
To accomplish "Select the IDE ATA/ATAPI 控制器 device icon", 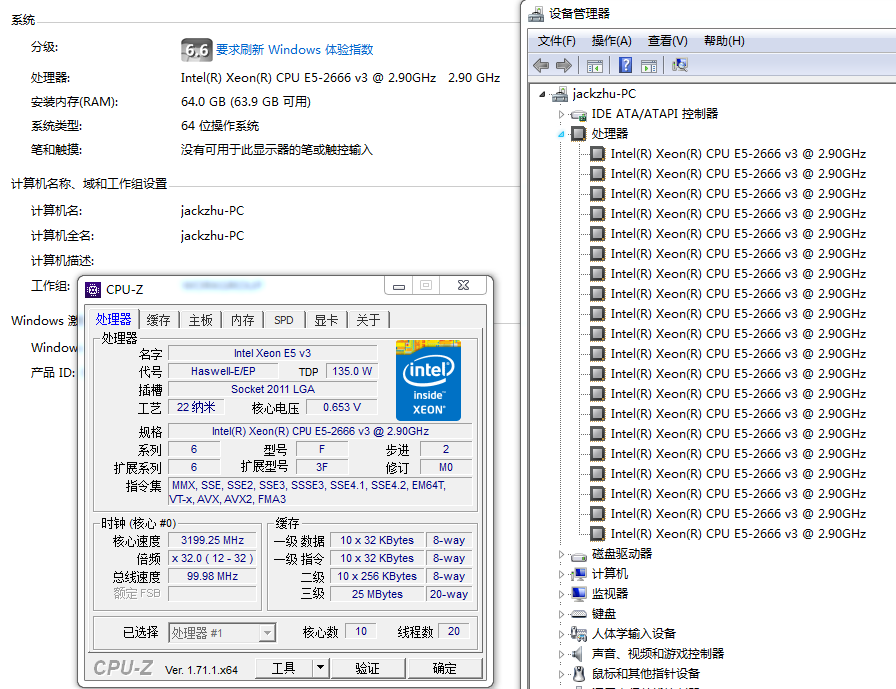I will pos(579,114).
